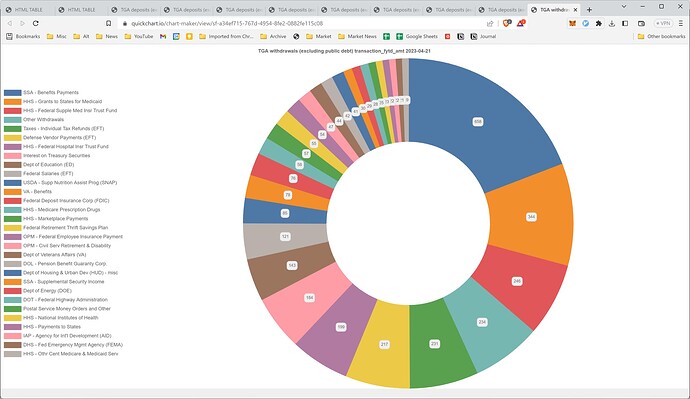Focus the quickchart.io address bar URL
Screen dimensions: 690x399
(x=227, y=23)
